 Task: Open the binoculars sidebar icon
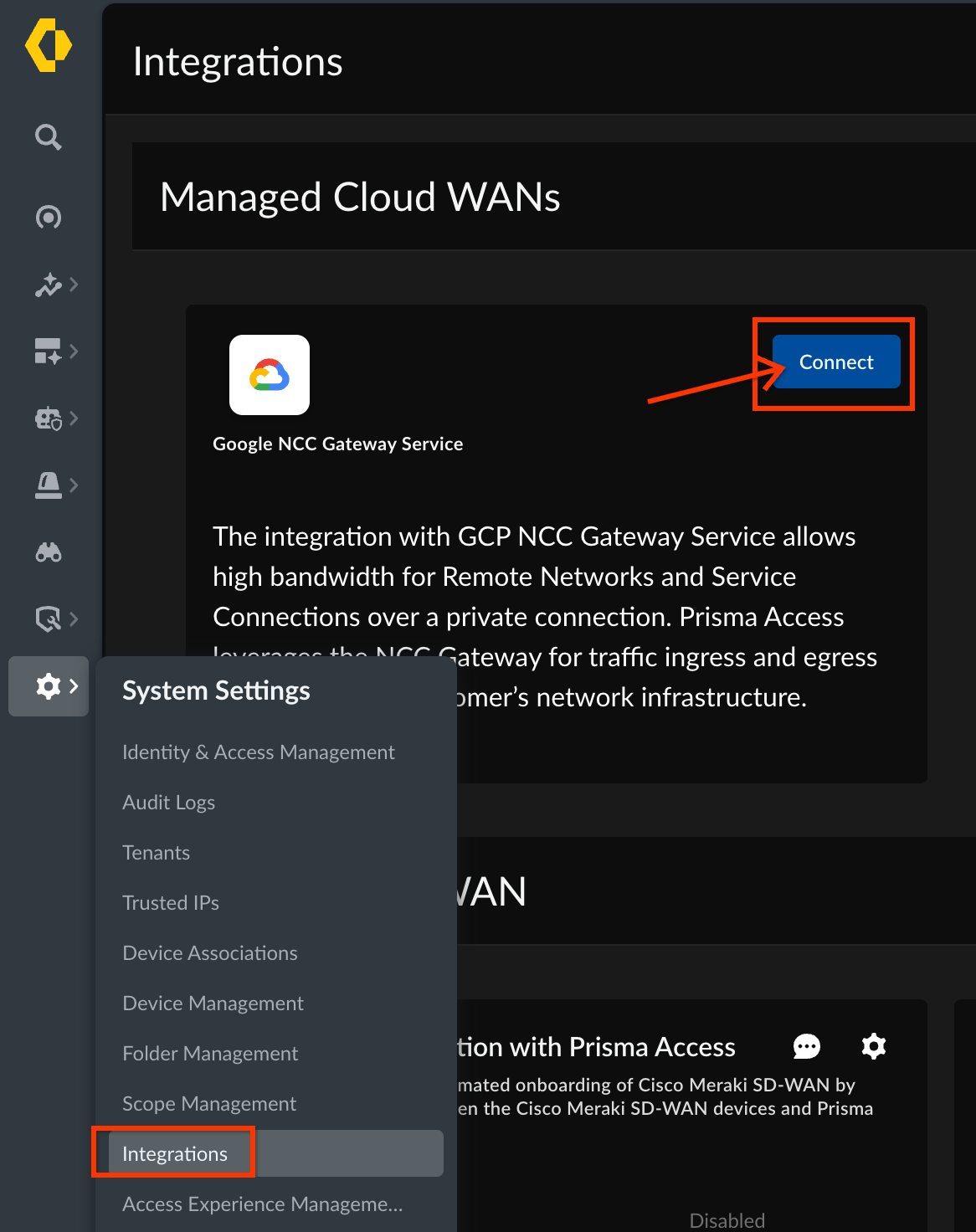(49, 552)
